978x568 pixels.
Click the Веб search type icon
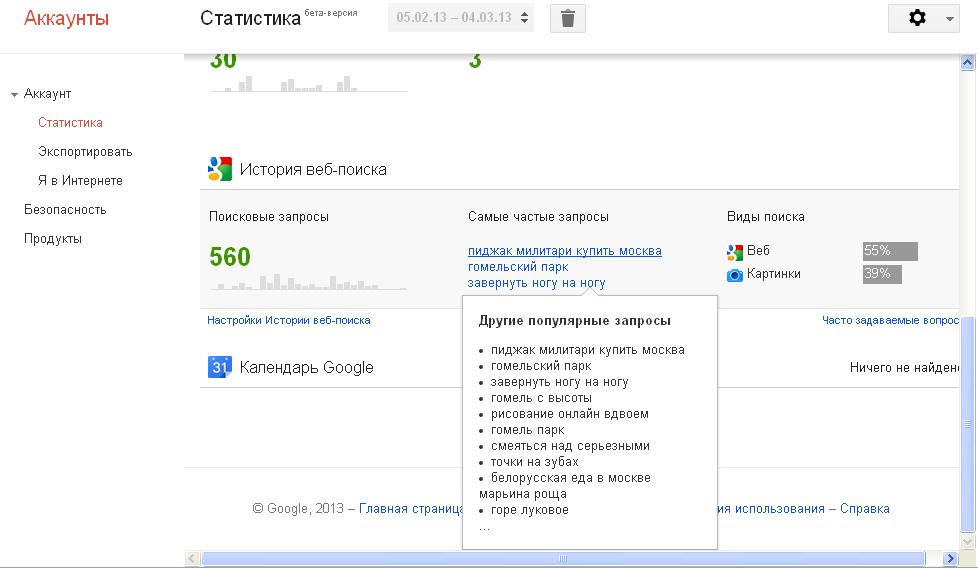[x=735, y=251]
